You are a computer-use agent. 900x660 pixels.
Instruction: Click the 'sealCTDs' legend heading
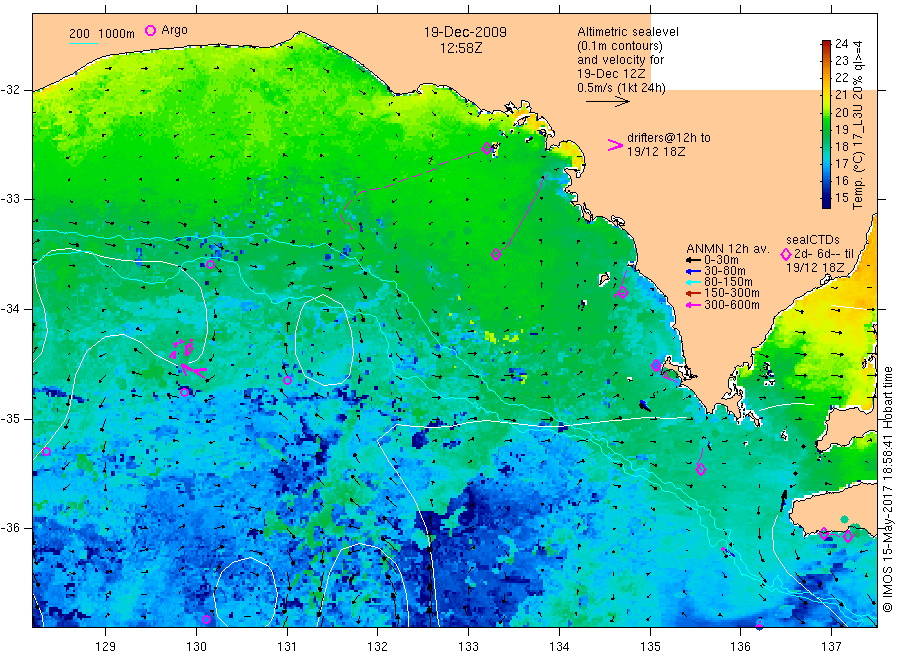813,240
